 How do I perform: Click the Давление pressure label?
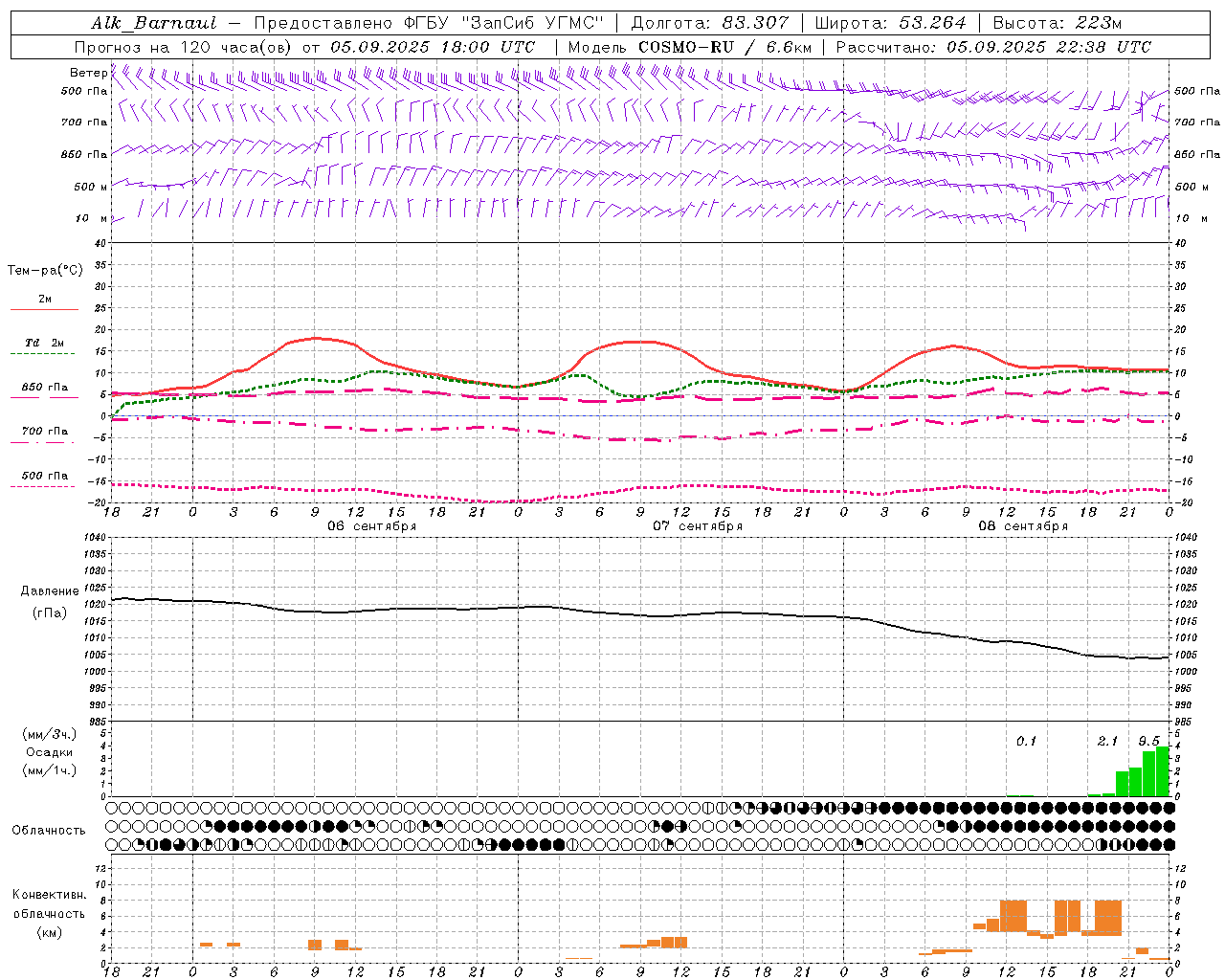[49, 591]
